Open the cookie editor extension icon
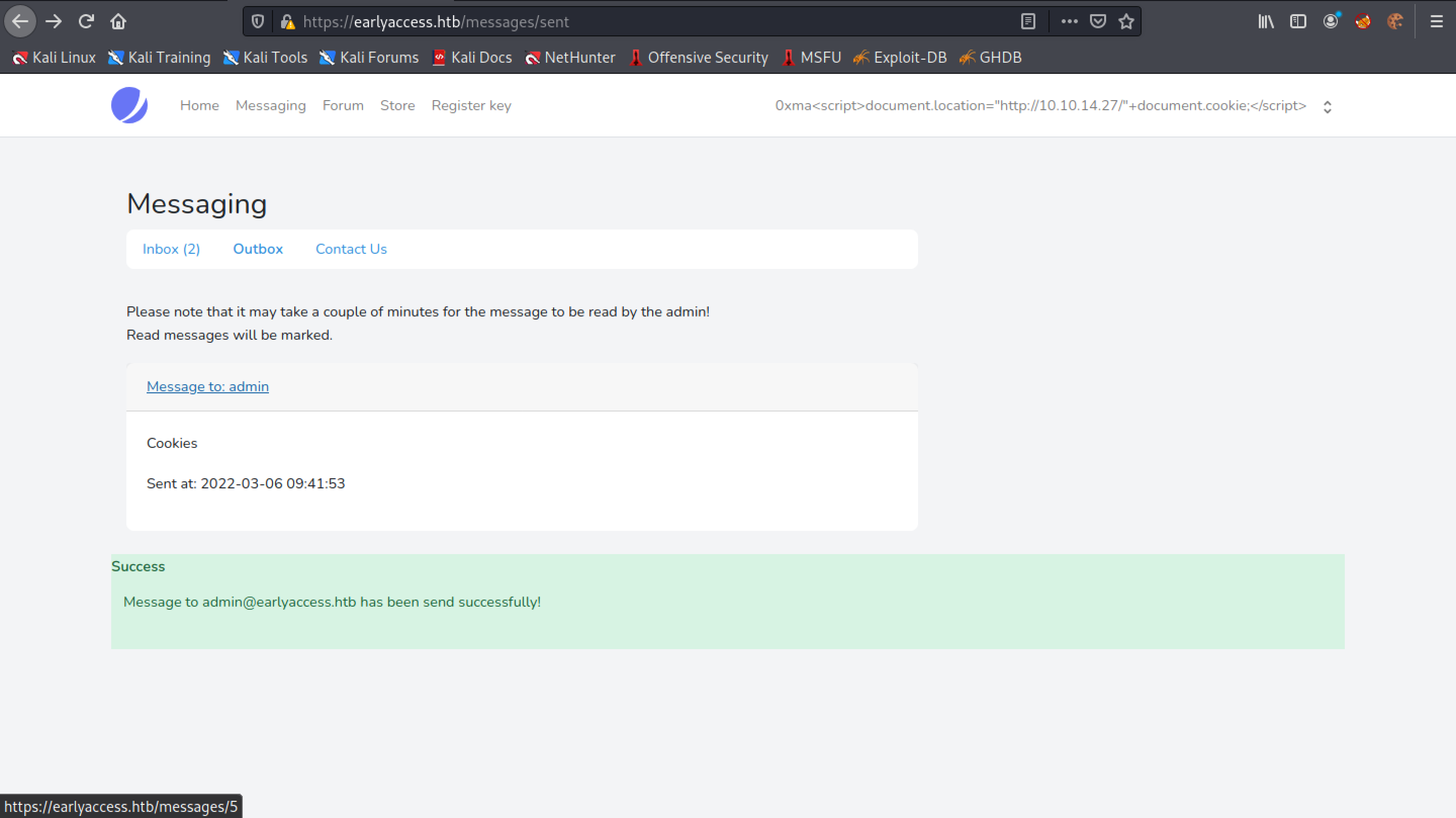1456x818 pixels. [x=1395, y=21]
